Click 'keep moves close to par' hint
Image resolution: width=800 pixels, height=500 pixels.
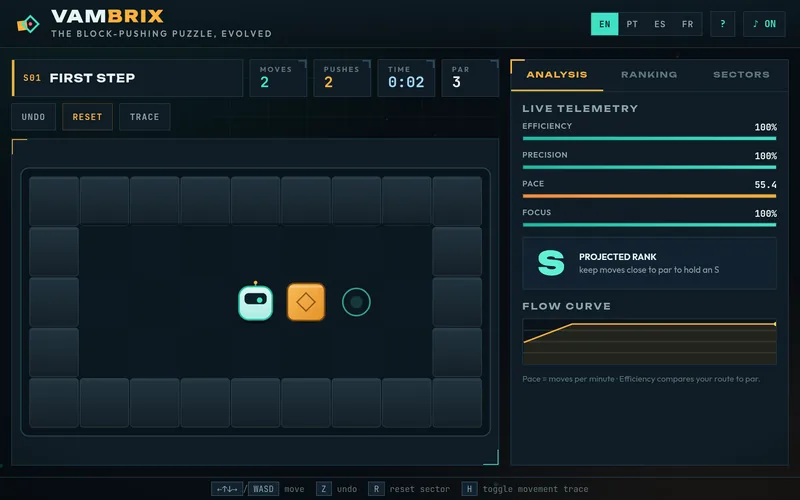point(649,270)
